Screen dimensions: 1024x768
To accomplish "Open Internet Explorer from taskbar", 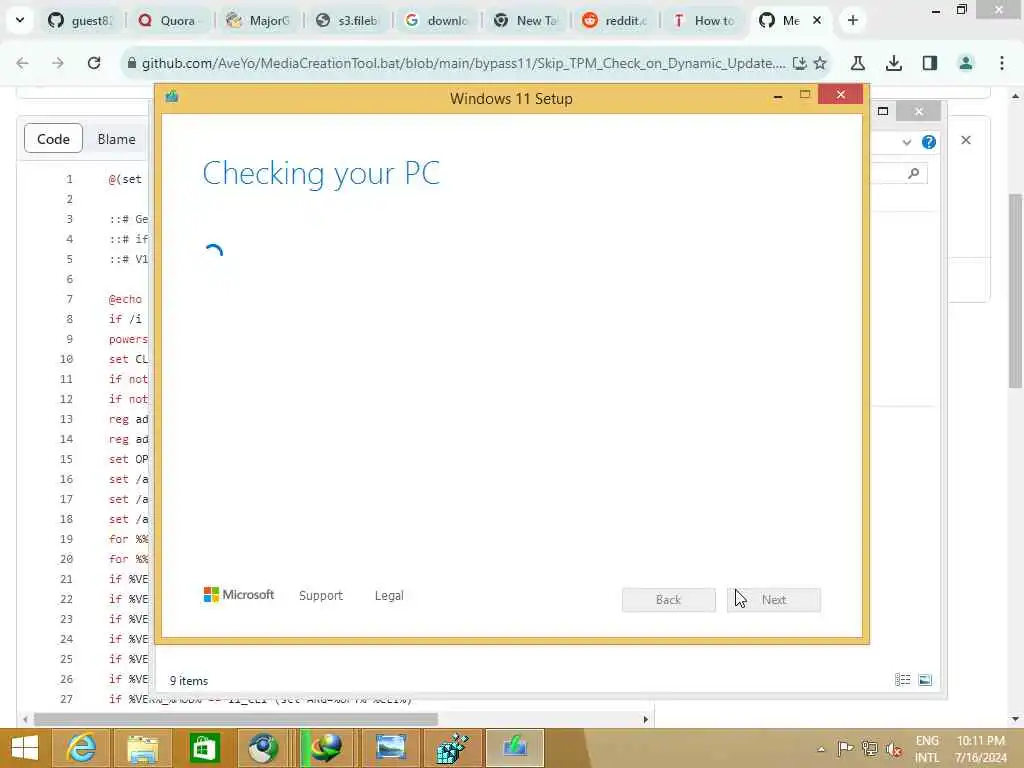I will (x=80, y=748).
